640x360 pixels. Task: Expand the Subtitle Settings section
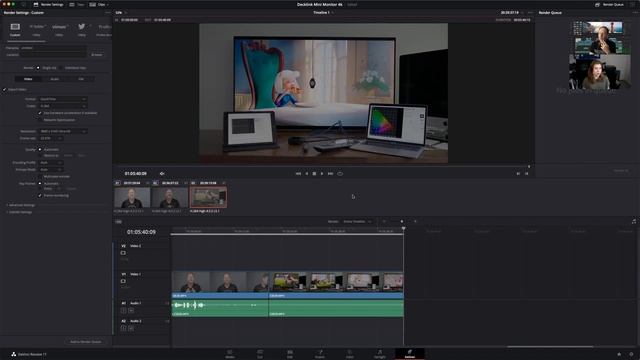[x=19, y=212]
